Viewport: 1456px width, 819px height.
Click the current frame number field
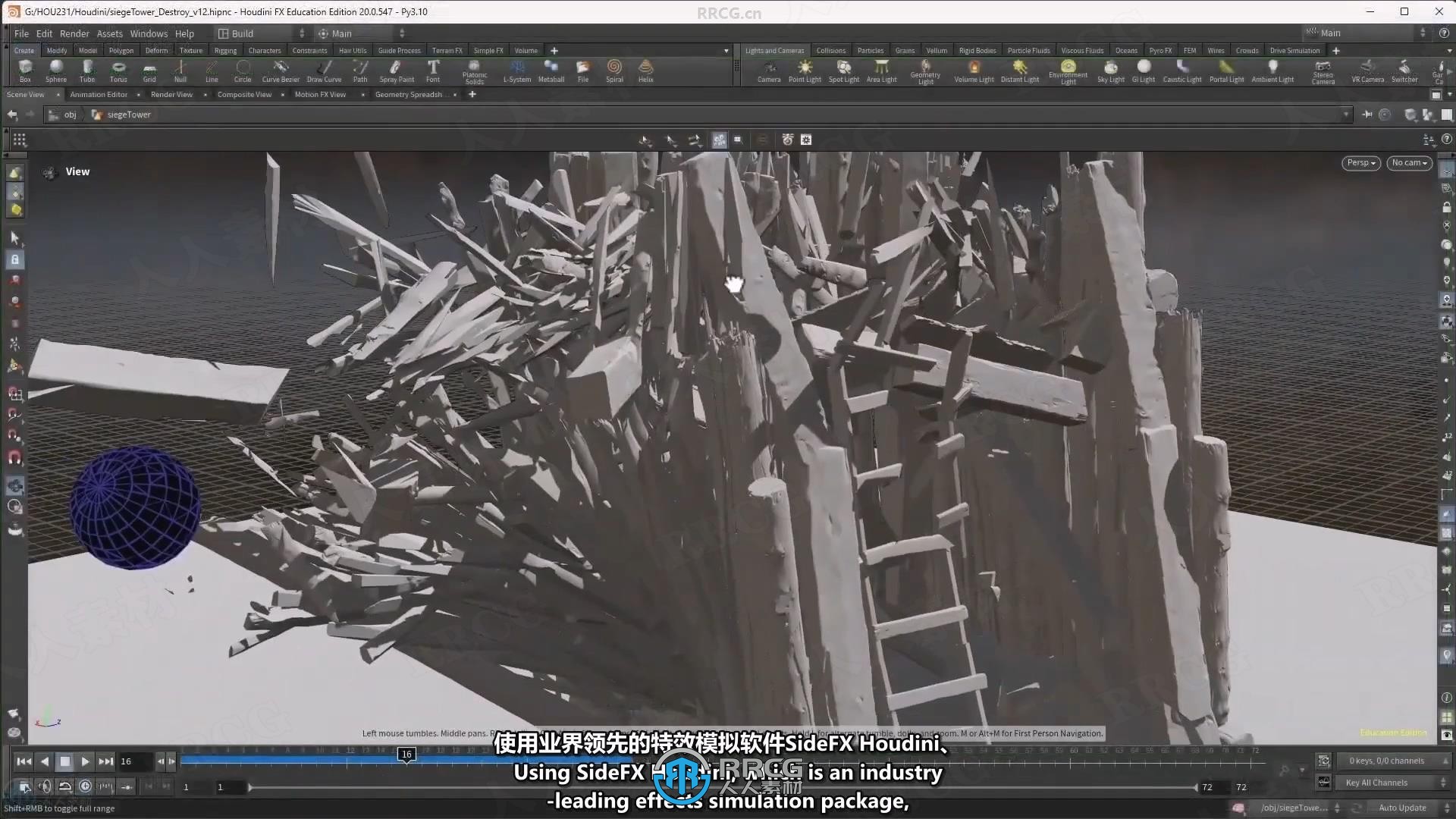click(x=135, y=761)
